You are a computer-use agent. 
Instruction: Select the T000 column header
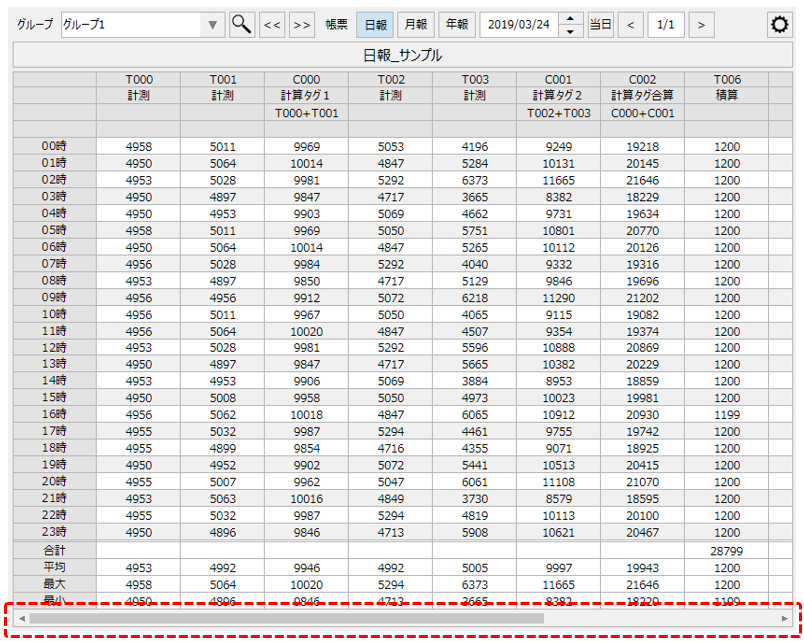point(138,80)
